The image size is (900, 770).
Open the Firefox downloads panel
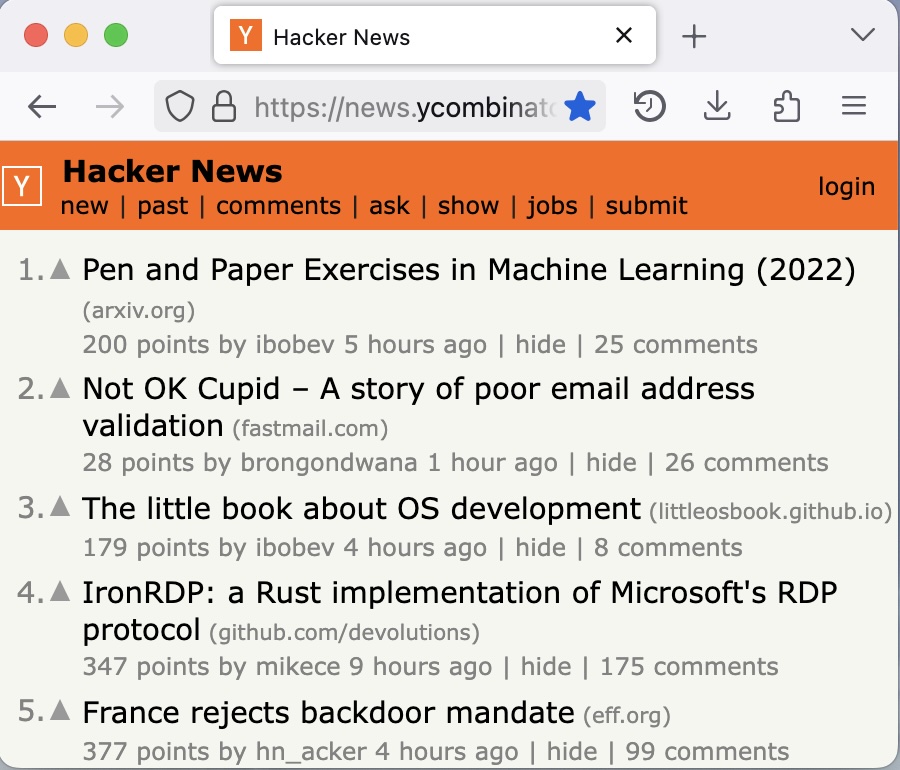[717, 105]
